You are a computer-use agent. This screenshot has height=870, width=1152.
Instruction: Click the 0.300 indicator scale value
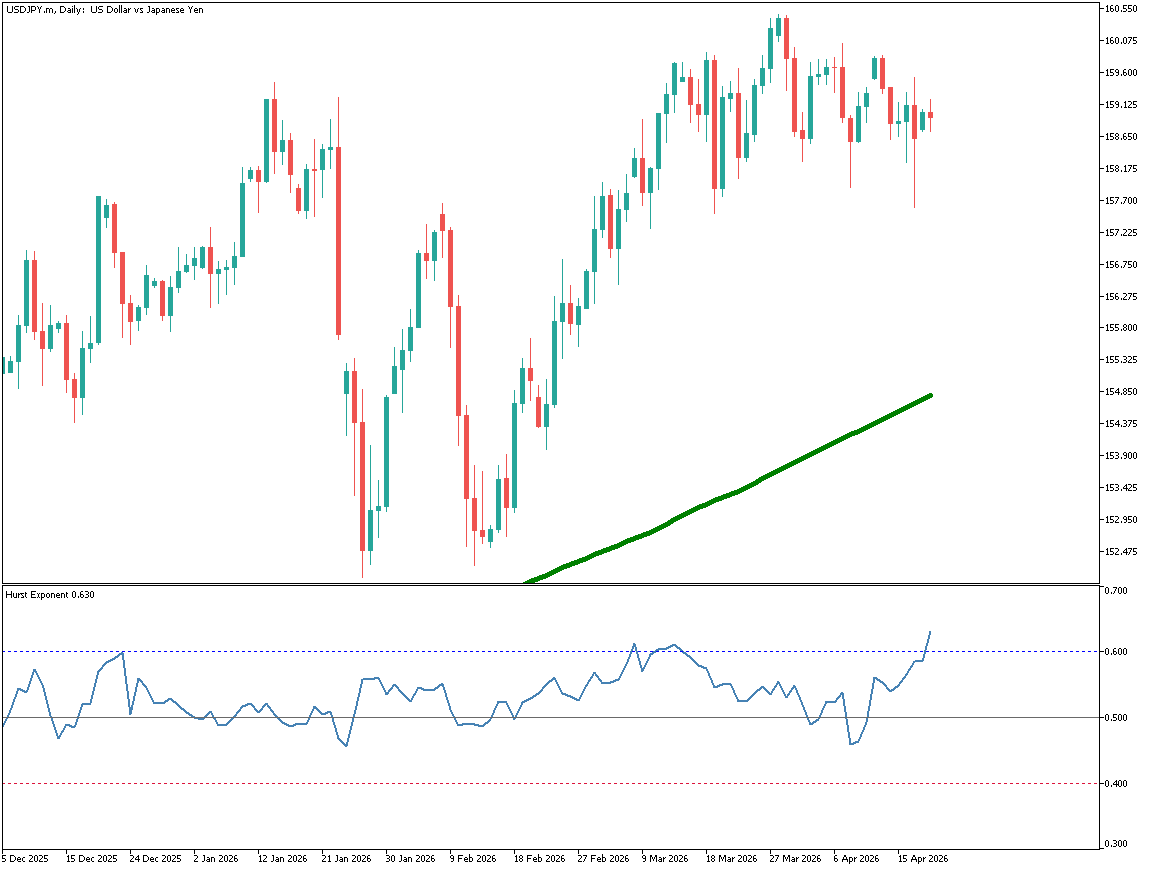tap(1116, 844)
